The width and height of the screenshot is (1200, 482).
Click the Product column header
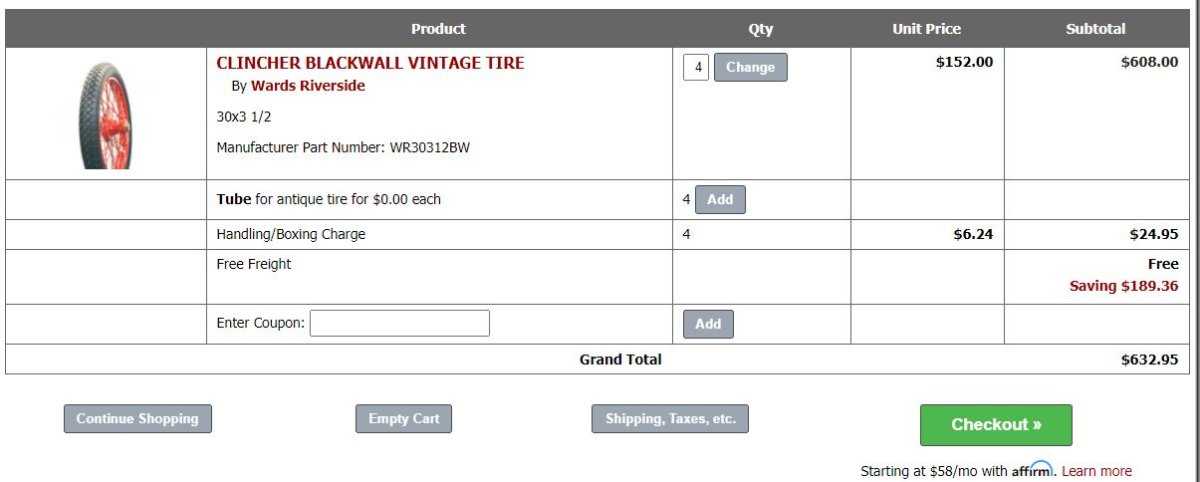click(438, 29)
